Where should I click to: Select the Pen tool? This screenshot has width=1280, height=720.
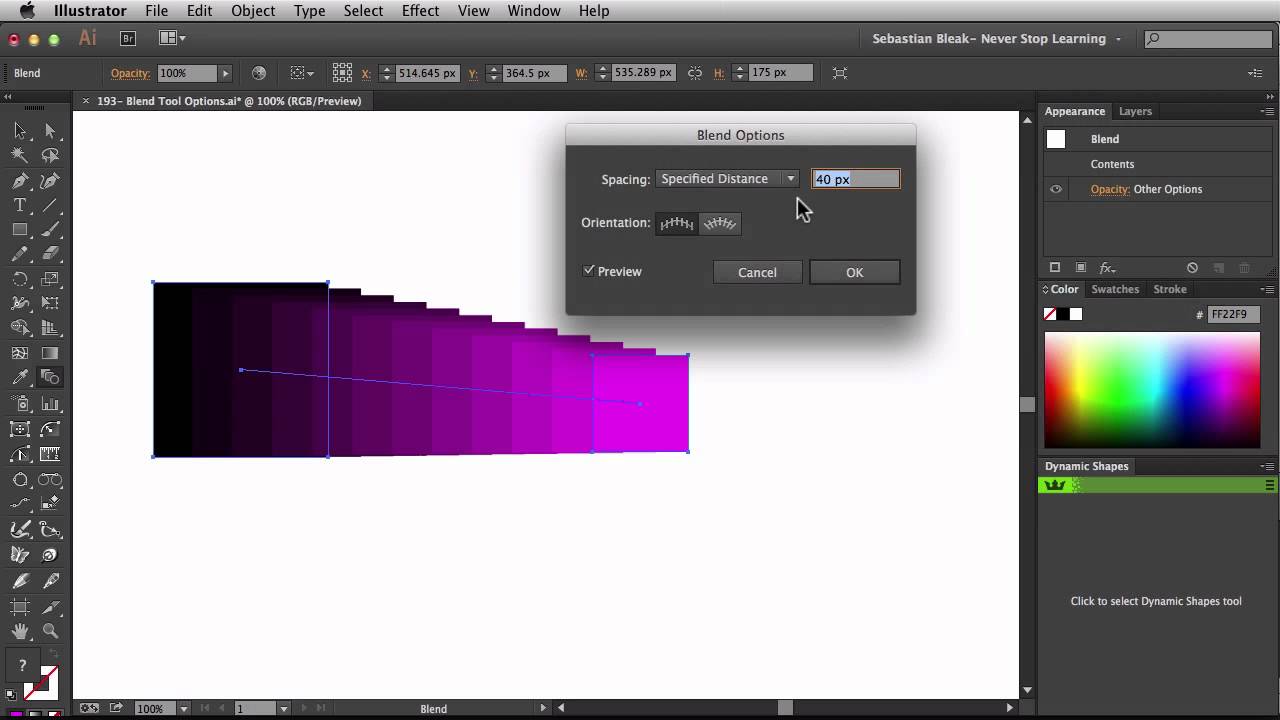click(20, 181)
